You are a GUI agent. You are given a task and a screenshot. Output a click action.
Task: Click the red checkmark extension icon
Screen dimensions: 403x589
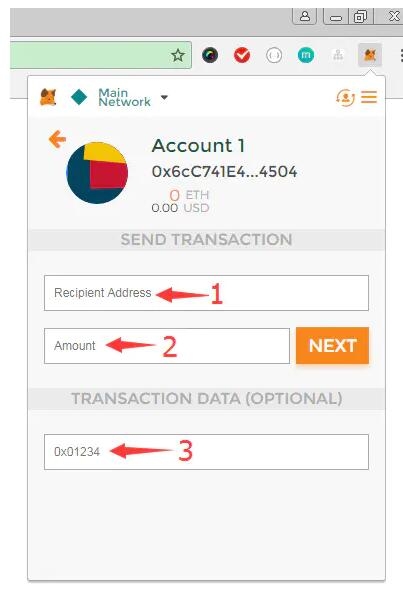(x=242, y=55)
